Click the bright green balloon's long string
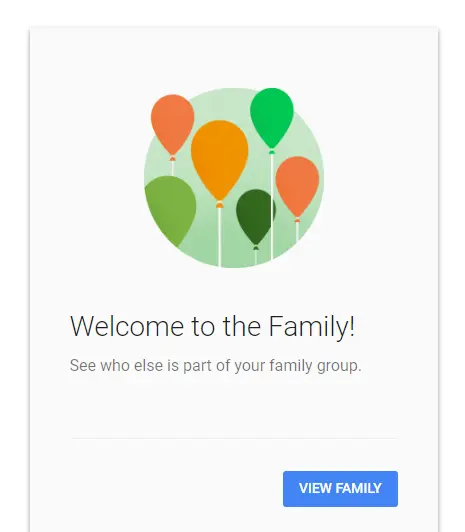The image size is (465, 532). click(x=272, y=206)
